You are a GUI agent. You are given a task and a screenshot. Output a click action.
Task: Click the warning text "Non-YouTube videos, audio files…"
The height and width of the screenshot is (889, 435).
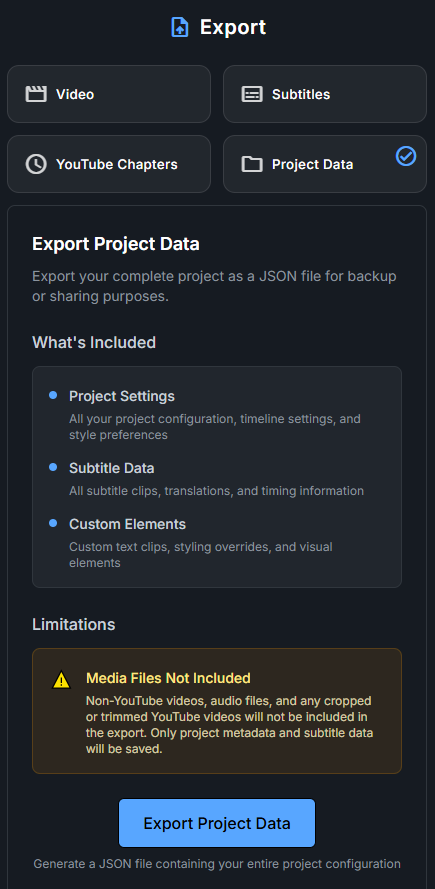pos(230,725)
